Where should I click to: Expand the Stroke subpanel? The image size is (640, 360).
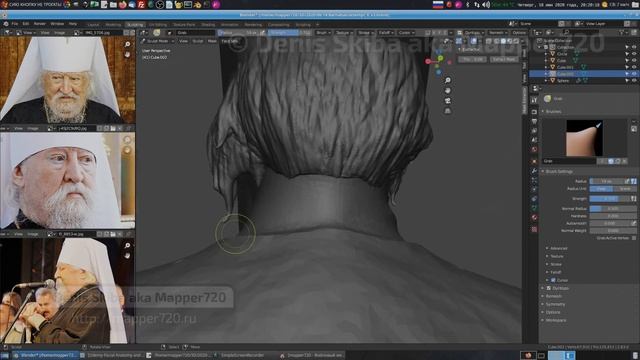click(556, 264)
